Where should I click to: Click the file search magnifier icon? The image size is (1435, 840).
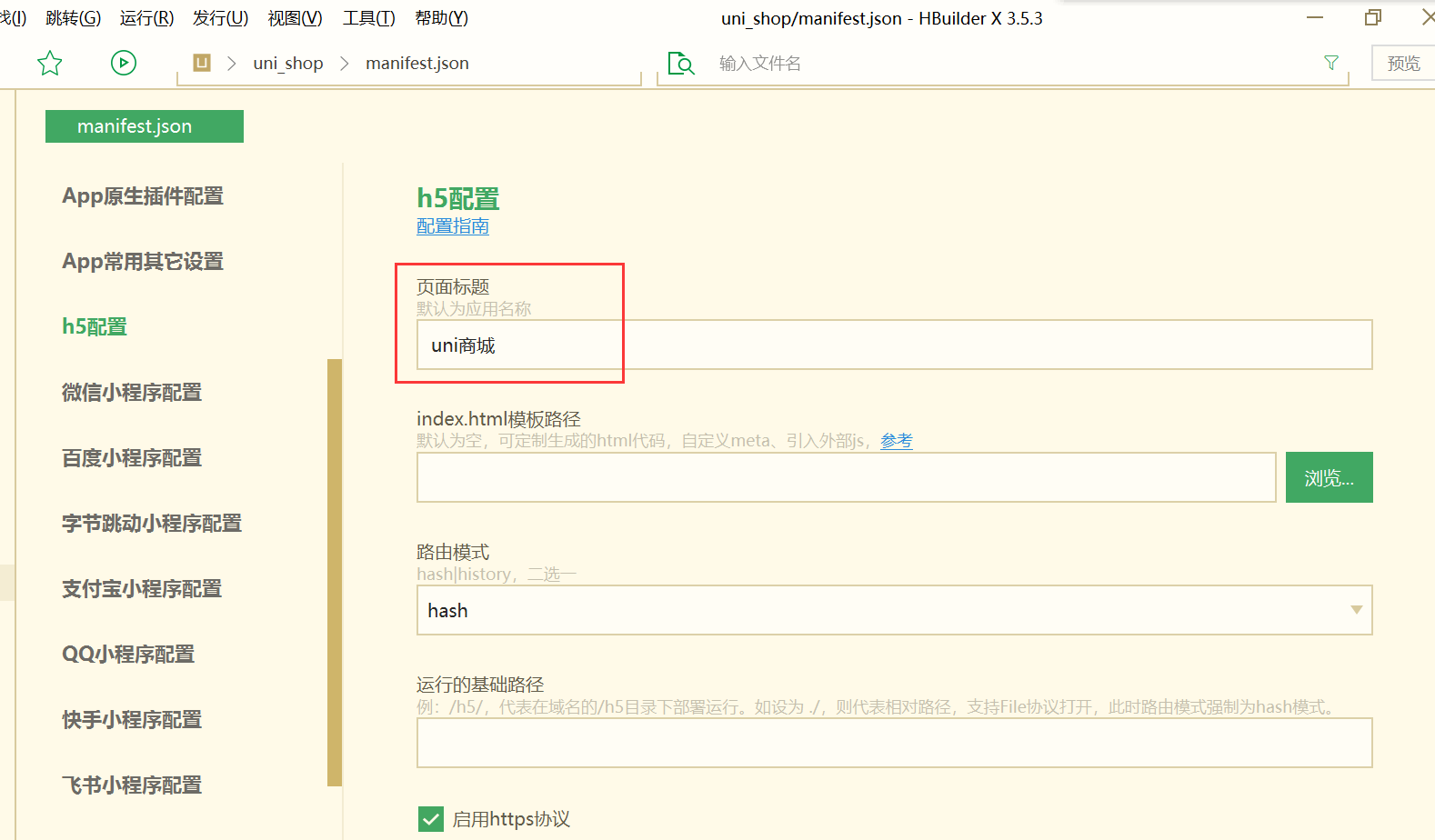point(681,64)
